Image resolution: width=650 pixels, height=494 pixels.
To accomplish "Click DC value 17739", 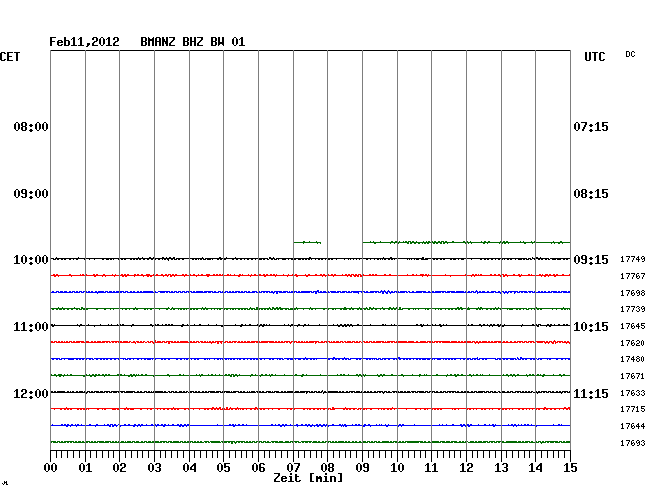I will point(633,310).
